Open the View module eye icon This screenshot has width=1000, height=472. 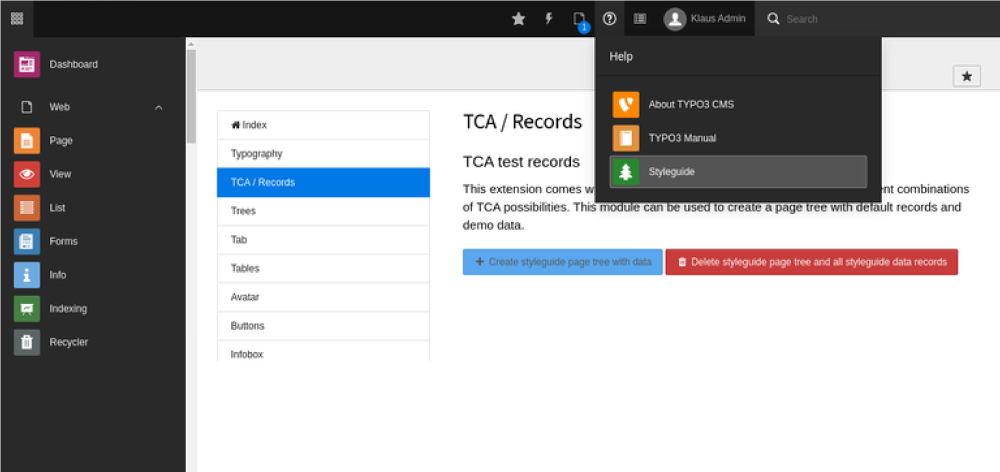[x=27, y=174]
